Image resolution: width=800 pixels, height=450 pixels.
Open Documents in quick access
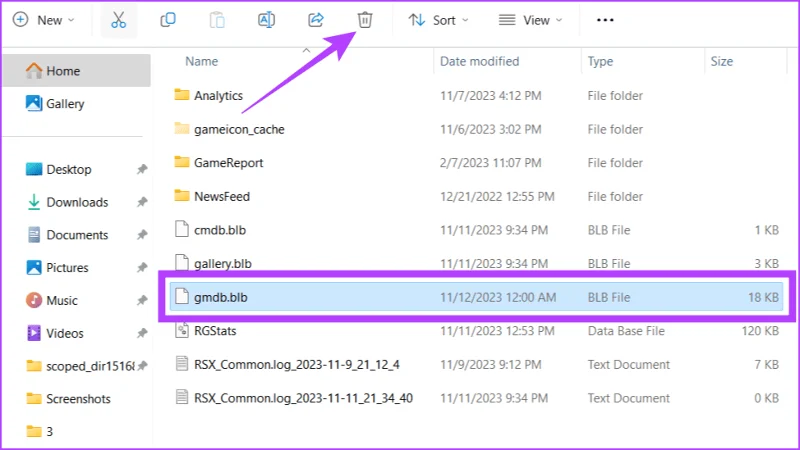[x=67, y=235]
